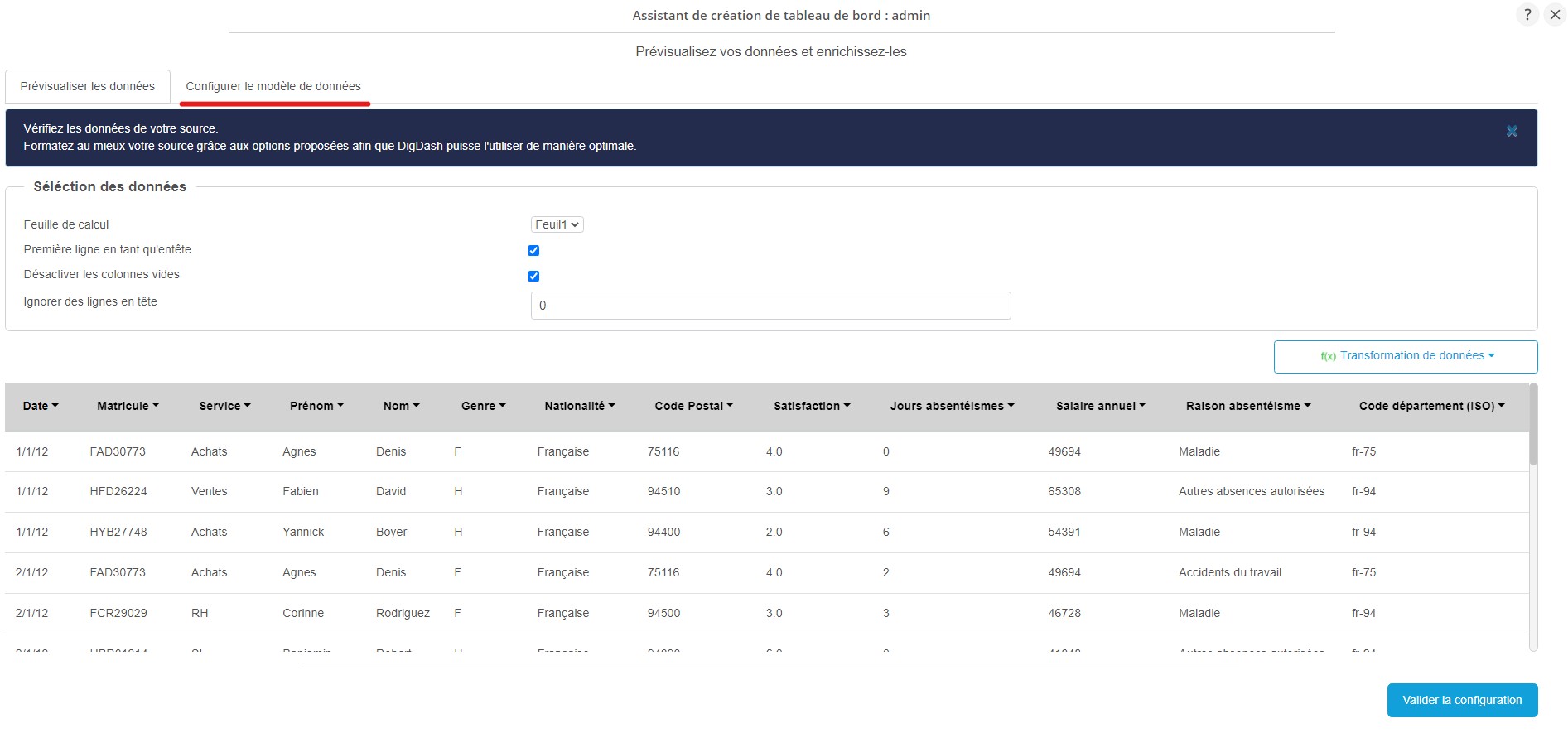Dismiss the blue information banner

click(1511, 132)
